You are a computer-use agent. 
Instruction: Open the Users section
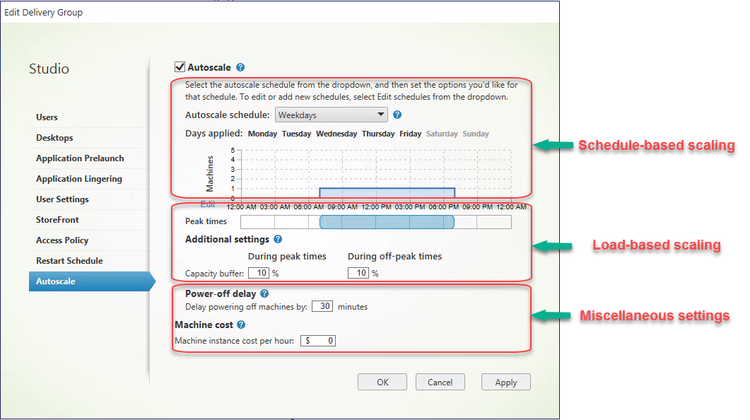pos(46,117)
